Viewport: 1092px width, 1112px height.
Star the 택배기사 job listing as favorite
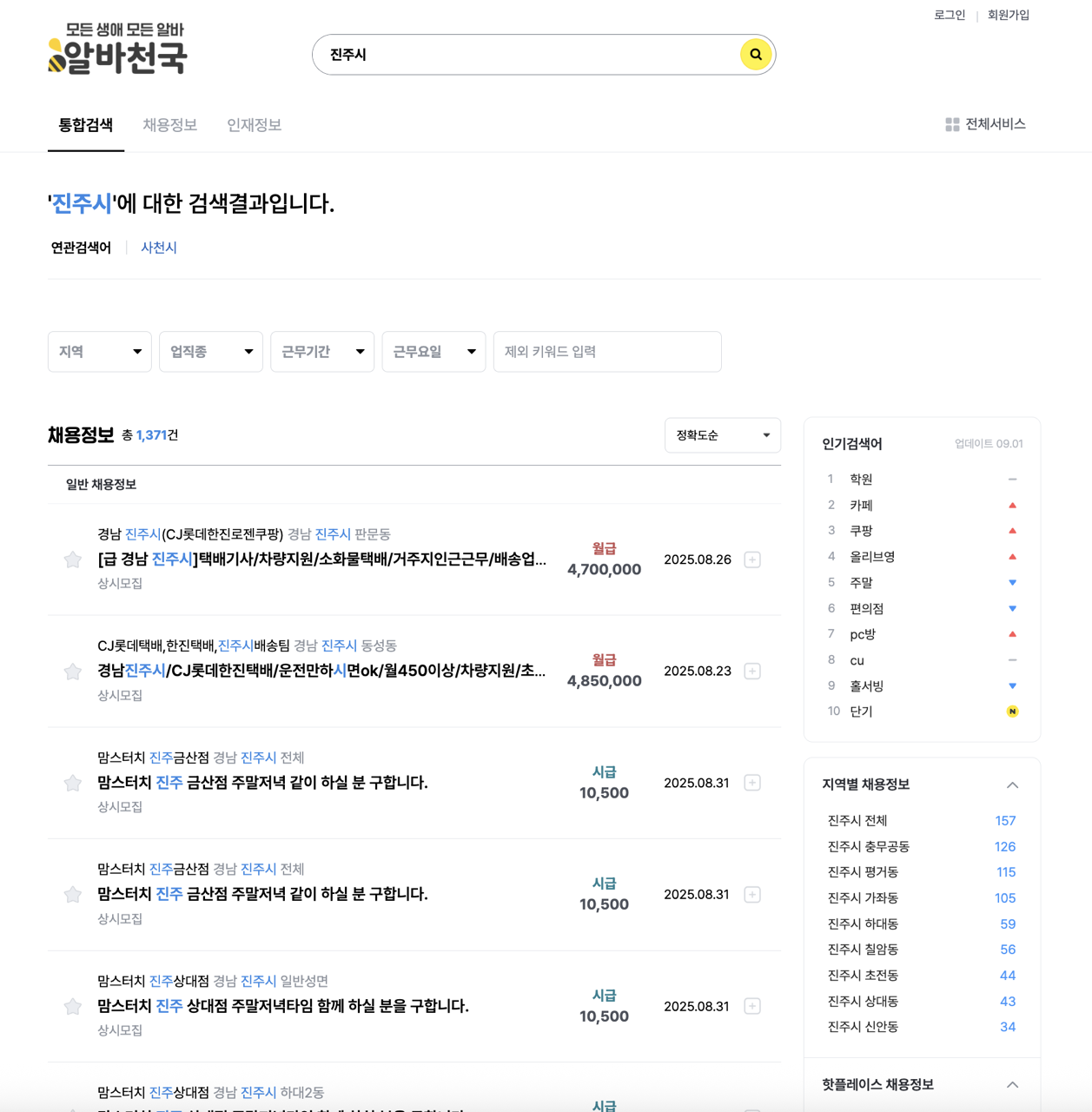pos(72,559)
